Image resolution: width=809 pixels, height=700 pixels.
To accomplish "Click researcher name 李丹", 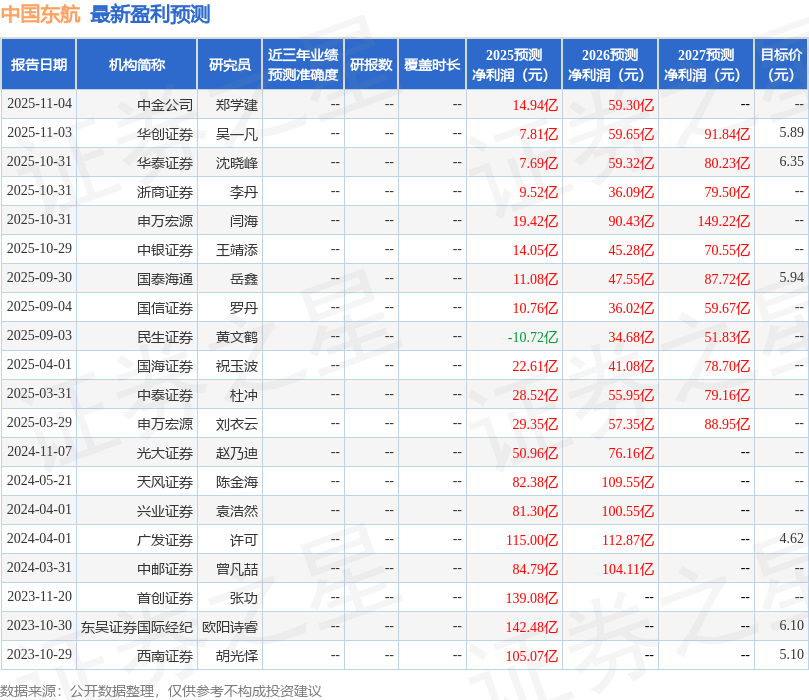I will click(x=244, y=192).
